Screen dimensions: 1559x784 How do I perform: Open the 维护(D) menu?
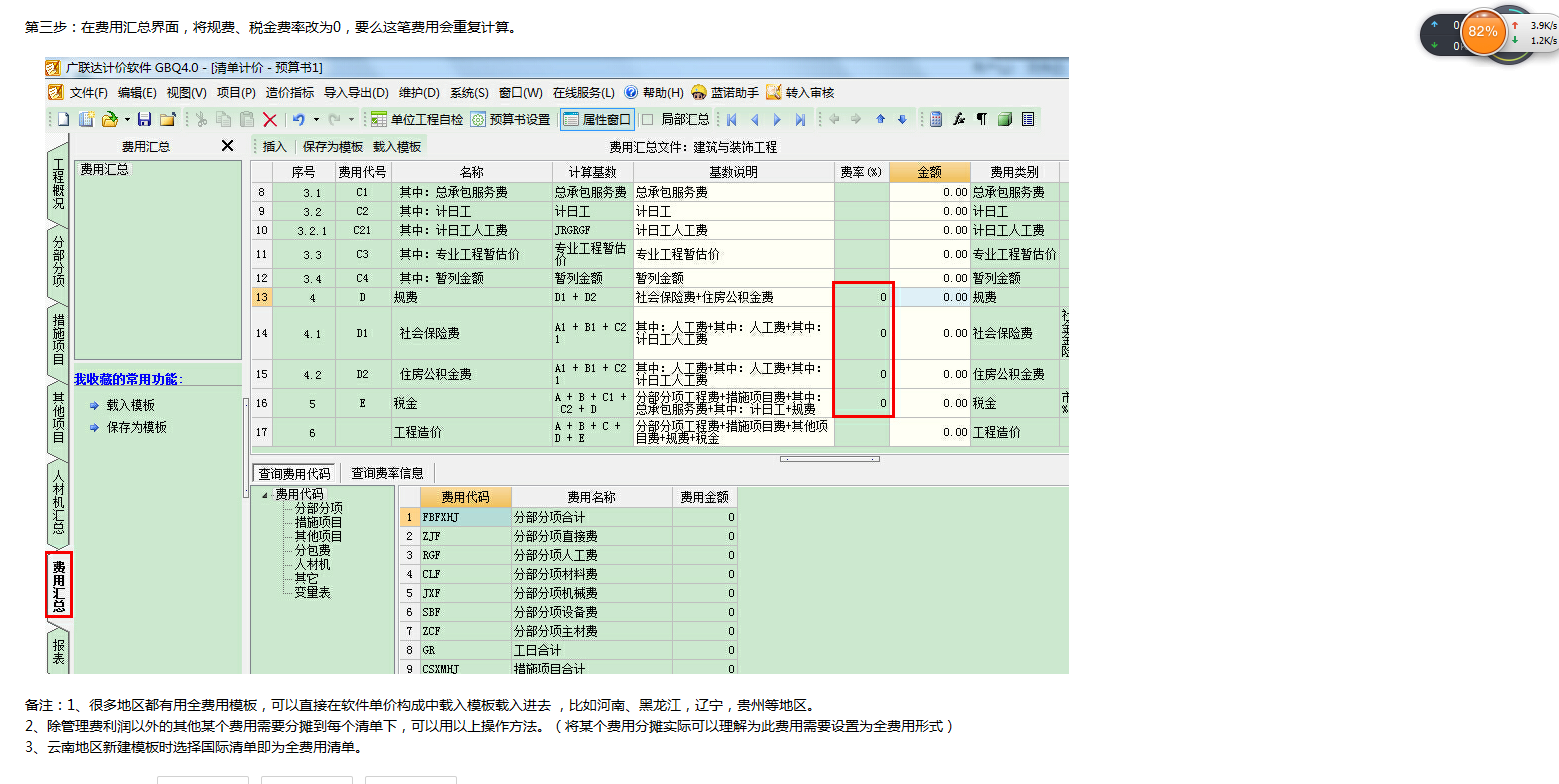[419, 93]
